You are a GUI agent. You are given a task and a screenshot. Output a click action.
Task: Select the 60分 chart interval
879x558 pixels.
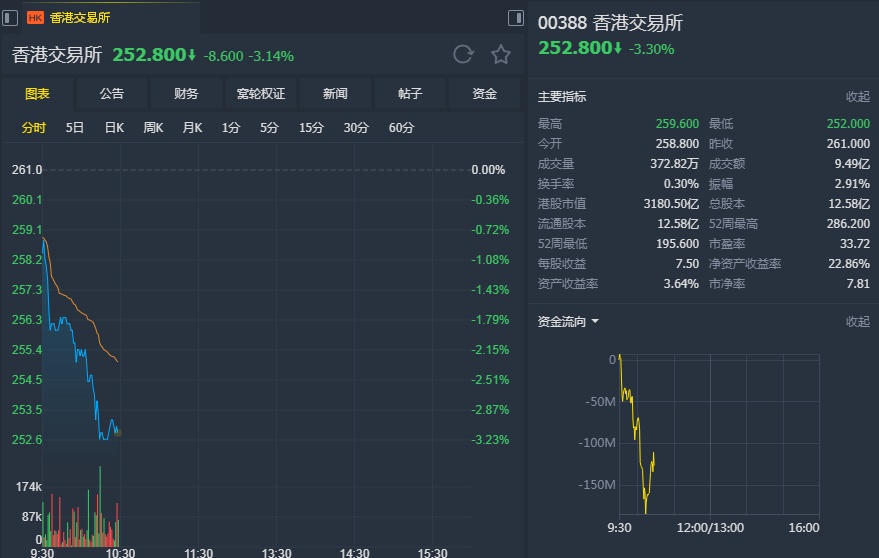(x=401, y=127)
